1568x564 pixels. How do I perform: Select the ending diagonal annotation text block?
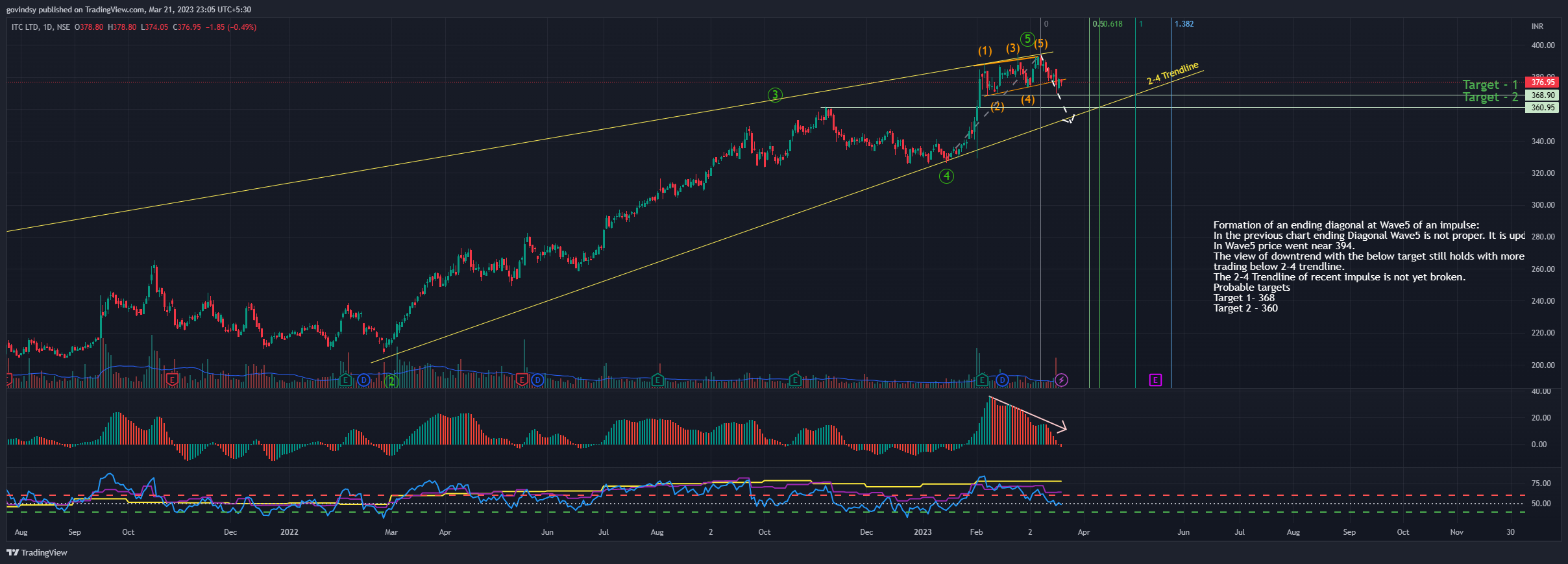point(1369,267)
